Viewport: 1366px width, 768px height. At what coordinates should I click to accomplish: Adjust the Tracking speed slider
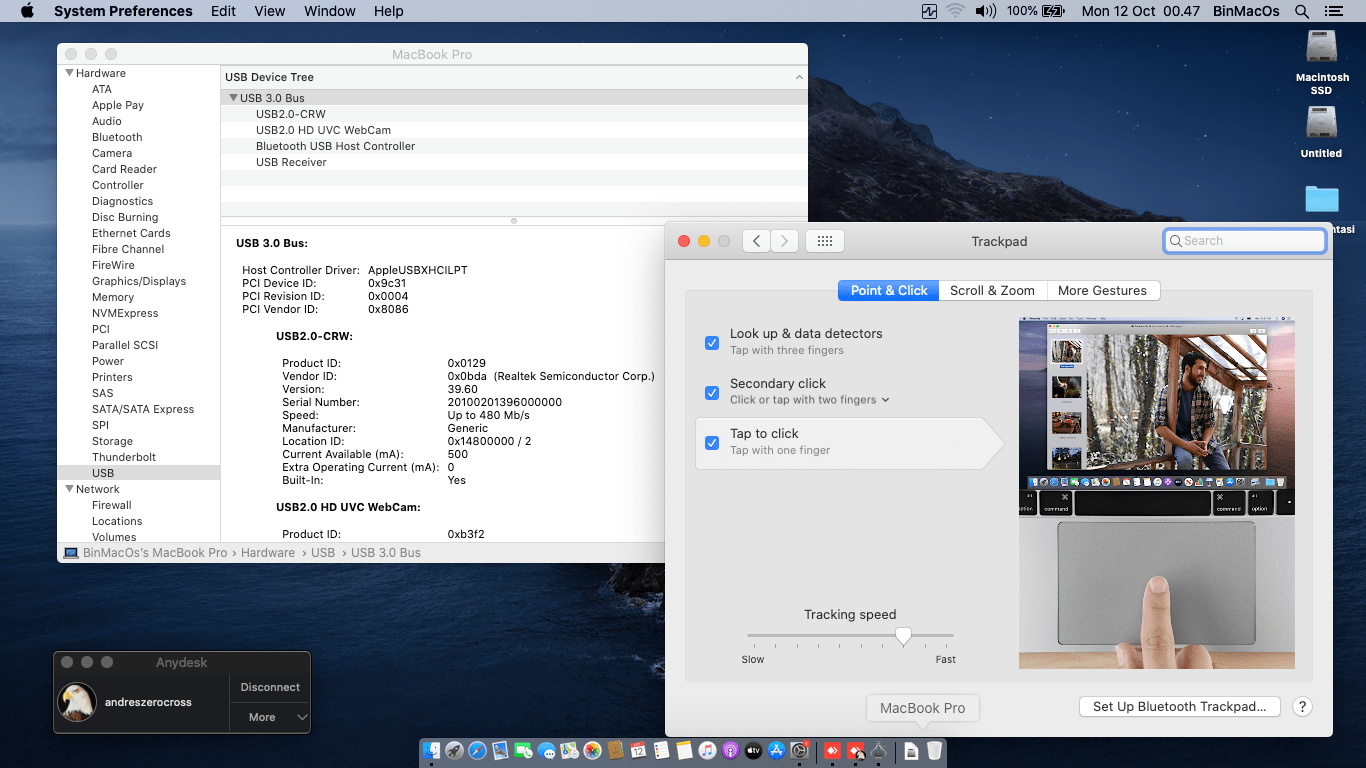coord(903,636)
